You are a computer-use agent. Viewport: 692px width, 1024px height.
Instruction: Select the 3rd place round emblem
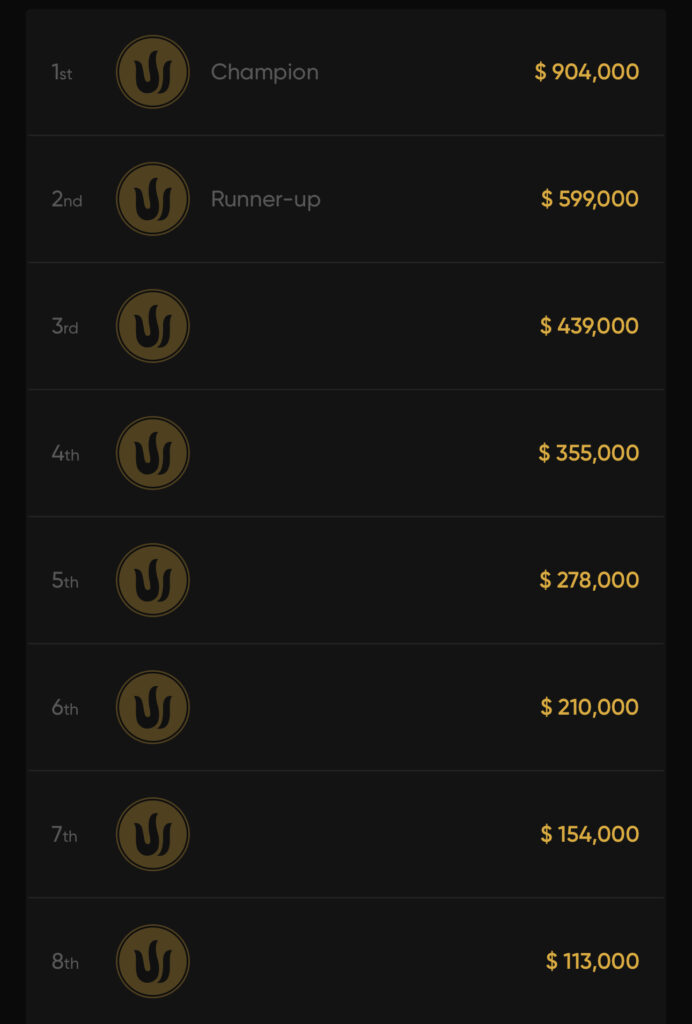click(152, 326)
